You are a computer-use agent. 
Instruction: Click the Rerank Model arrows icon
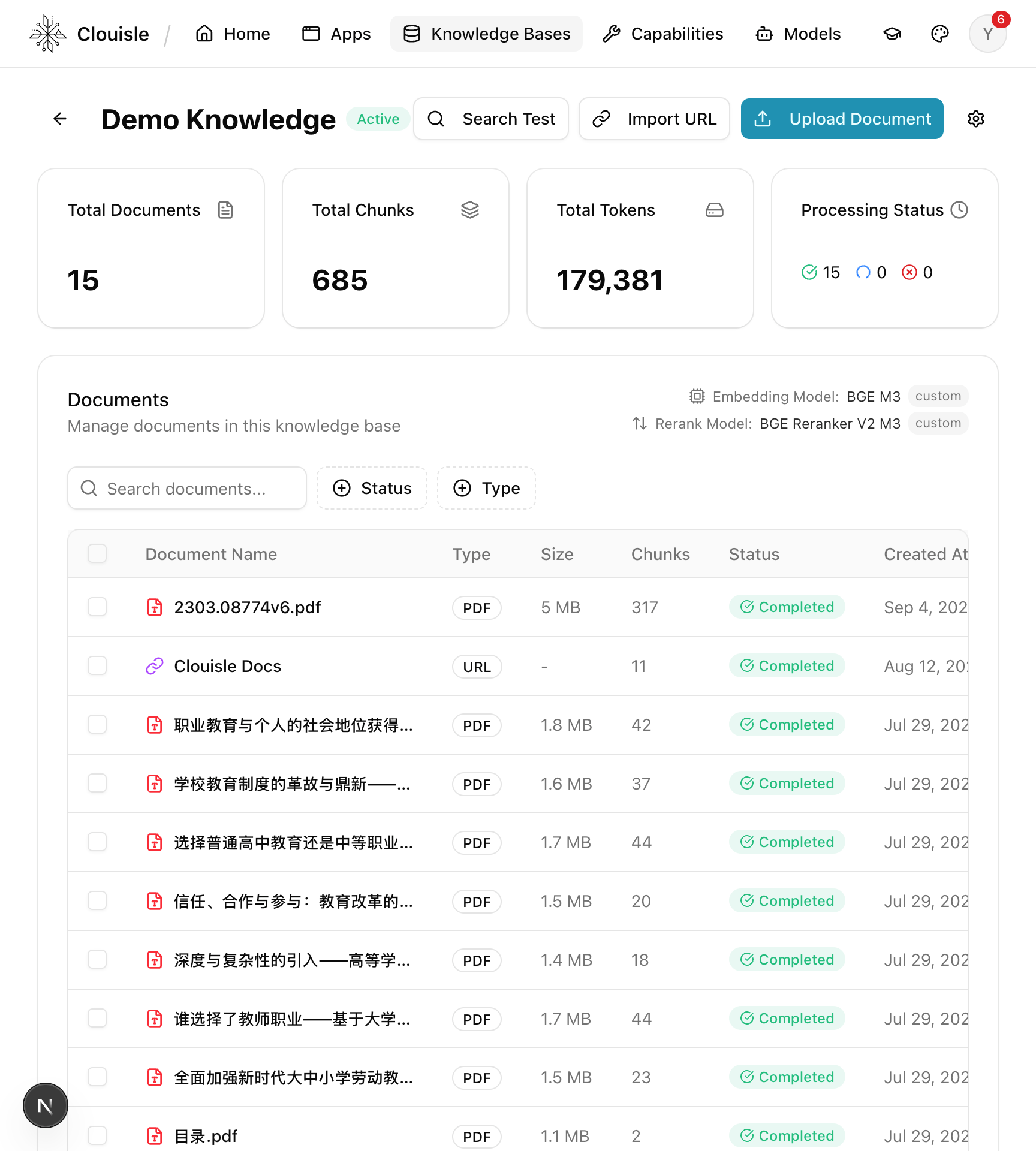point(640,423)
